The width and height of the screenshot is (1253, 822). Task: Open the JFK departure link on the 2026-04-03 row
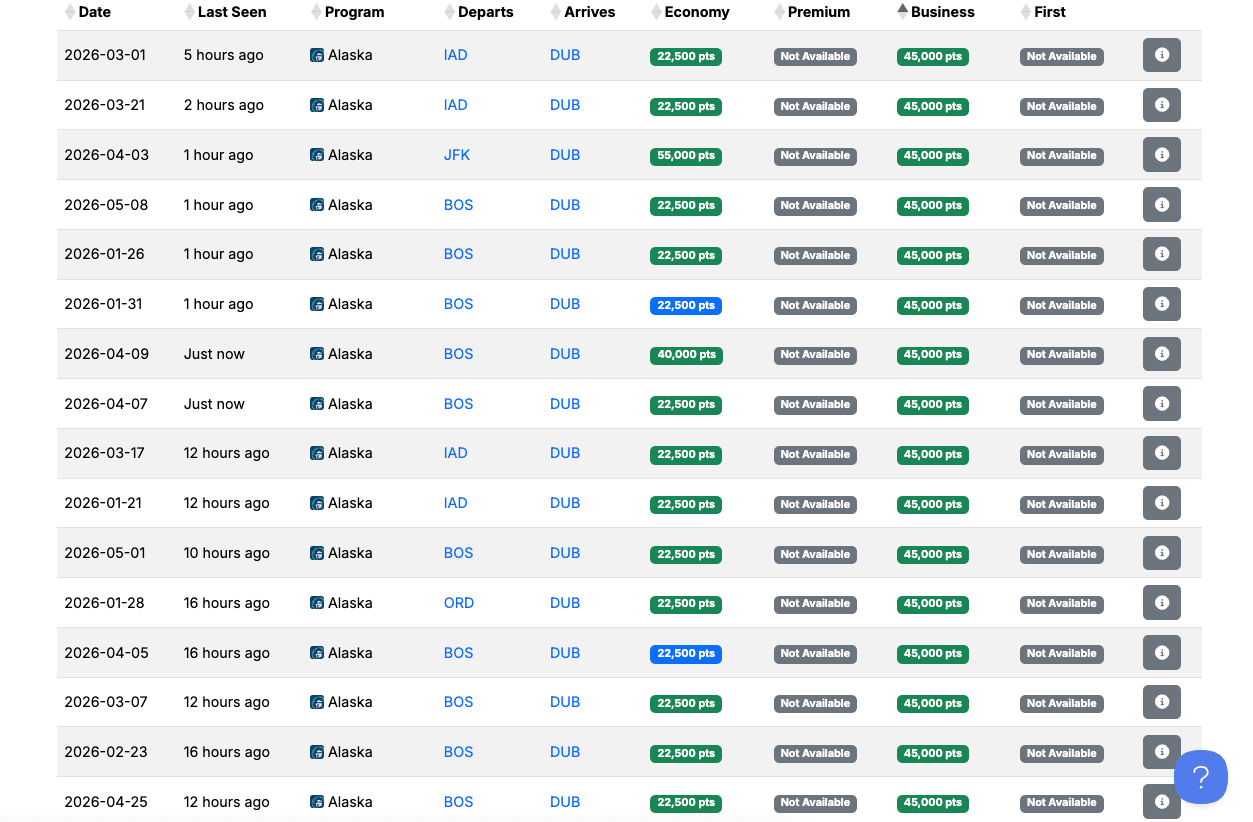[x=457, y=154]
